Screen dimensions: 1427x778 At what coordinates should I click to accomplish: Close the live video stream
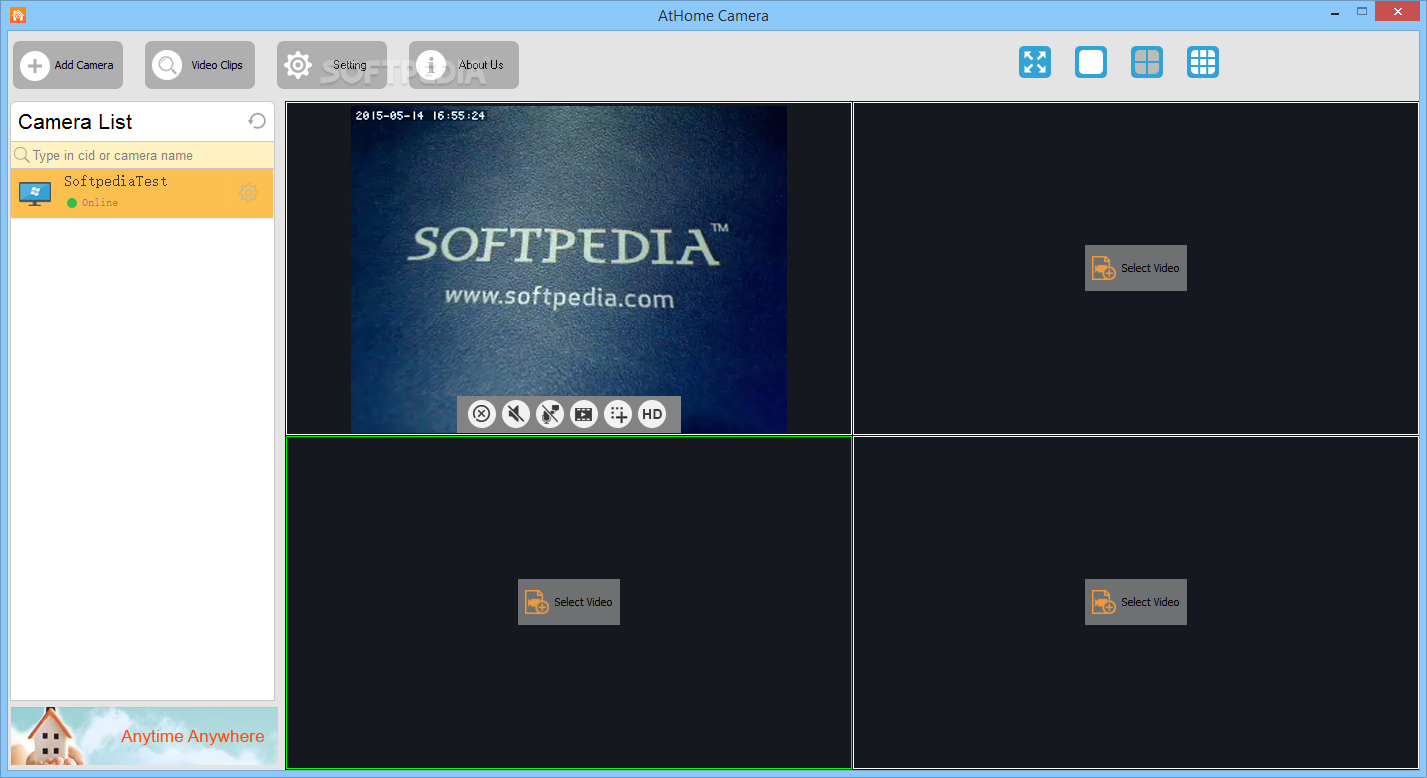(482, 414)
